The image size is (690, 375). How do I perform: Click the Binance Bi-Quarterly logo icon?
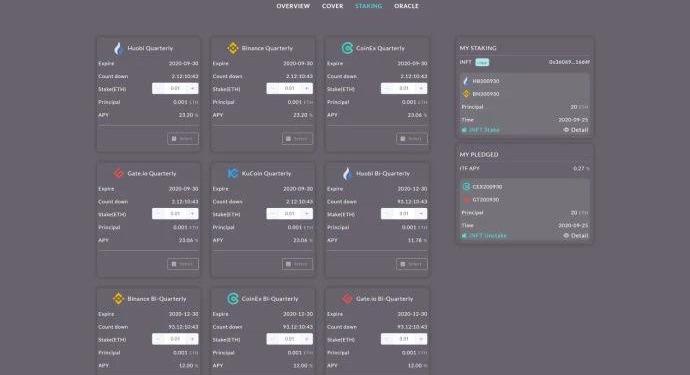[x=118, y=298]
